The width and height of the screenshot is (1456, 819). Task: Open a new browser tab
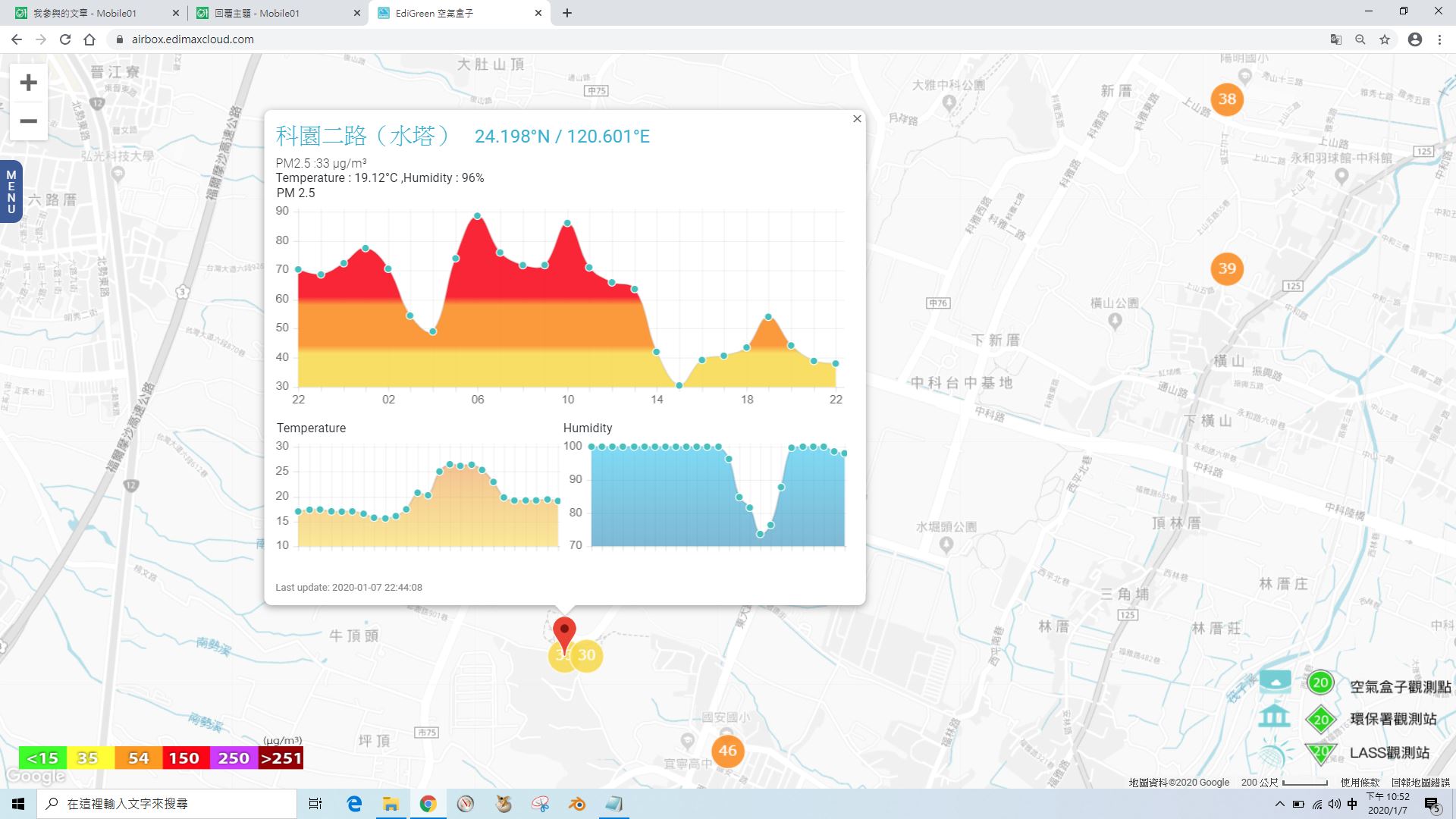[x=567, y=13]
